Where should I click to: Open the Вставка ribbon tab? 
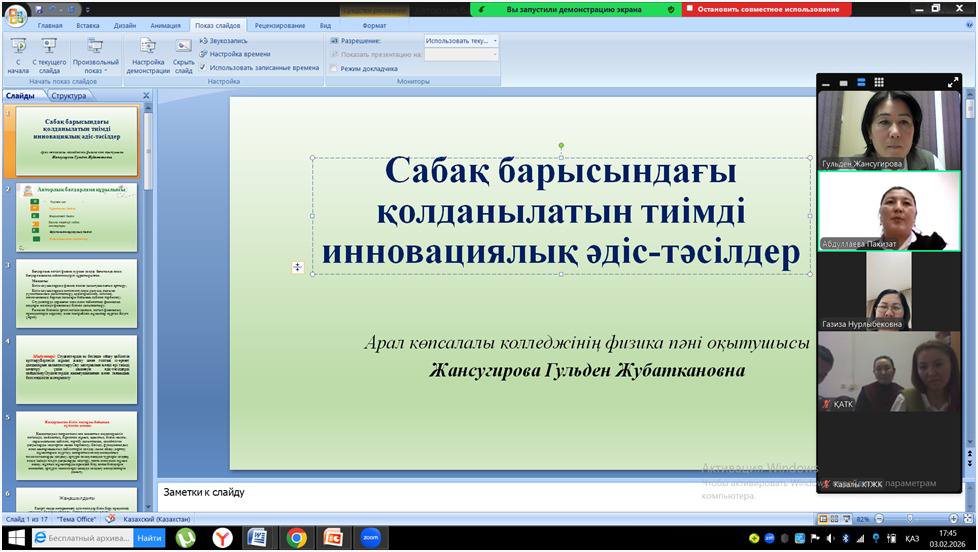87,25
